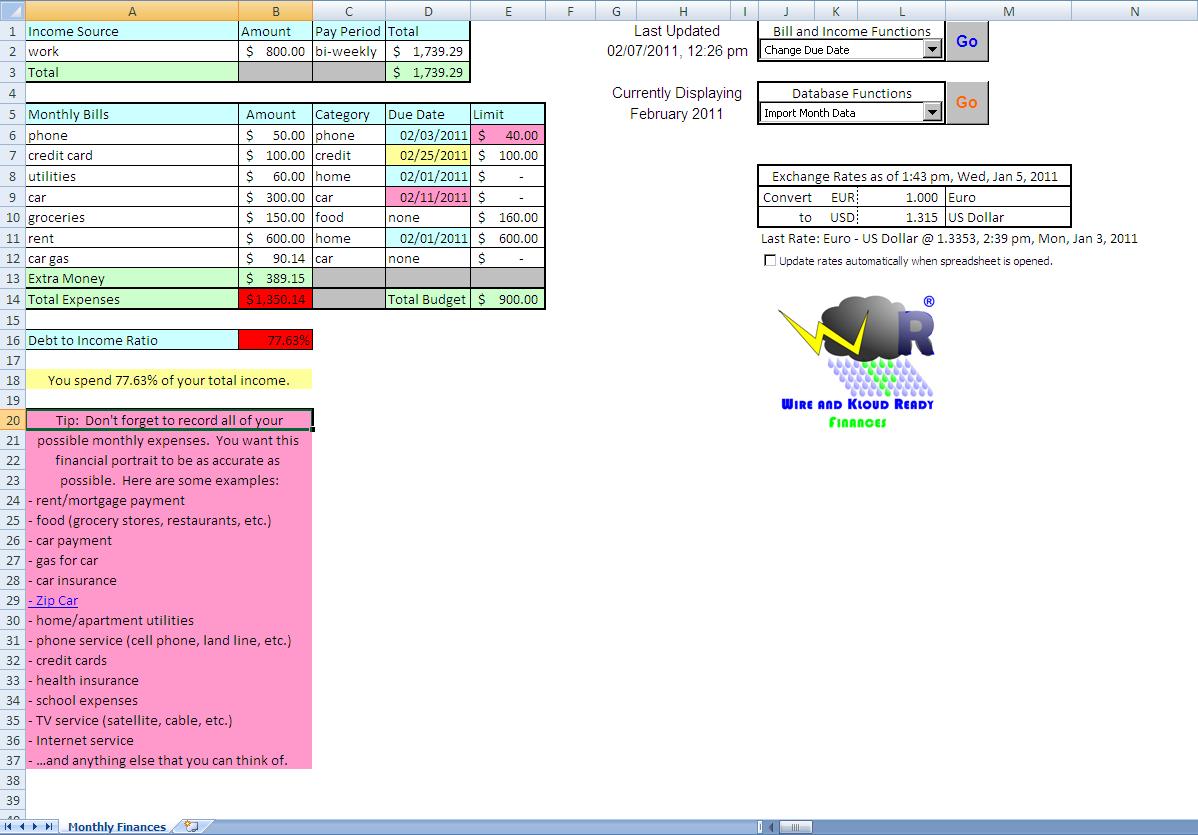
Task: Click the work income amount cell
Action: [275, 51]
